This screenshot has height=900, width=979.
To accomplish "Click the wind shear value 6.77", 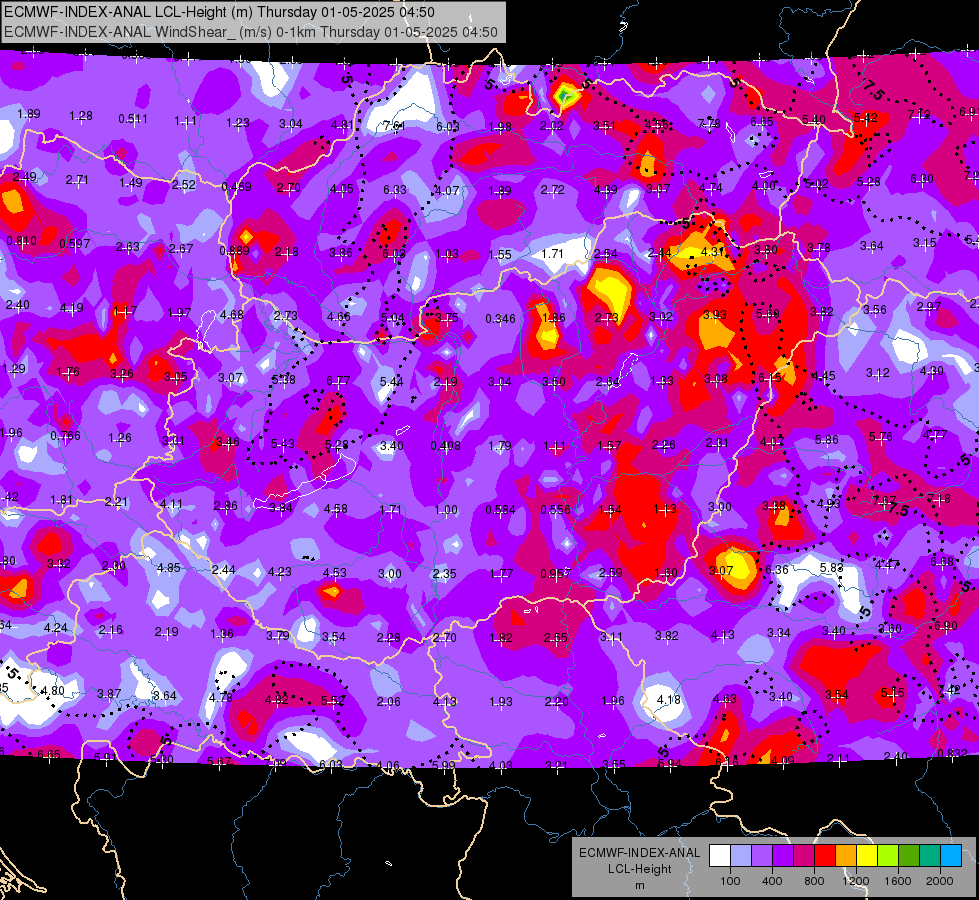I will coord(338,380).
